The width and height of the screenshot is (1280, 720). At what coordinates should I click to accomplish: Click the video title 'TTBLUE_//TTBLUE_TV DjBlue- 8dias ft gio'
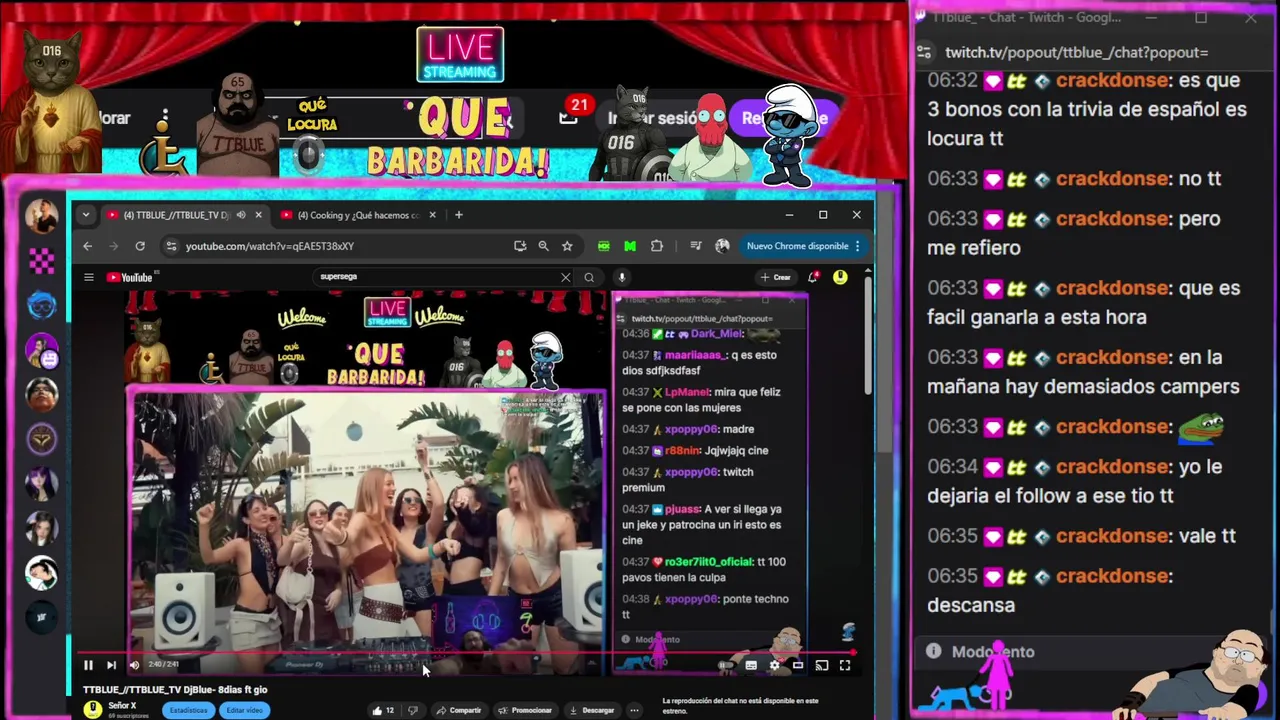(175, 690)
